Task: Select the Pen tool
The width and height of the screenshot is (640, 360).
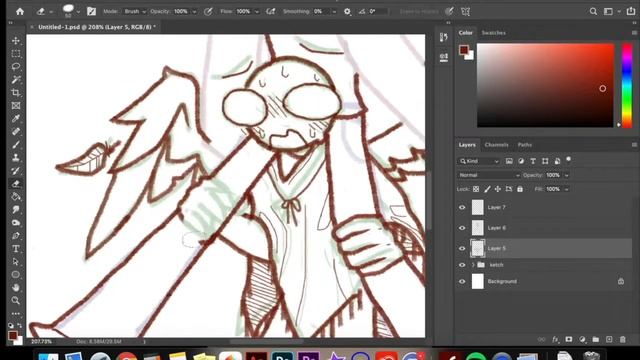Action: click(16, 236)
